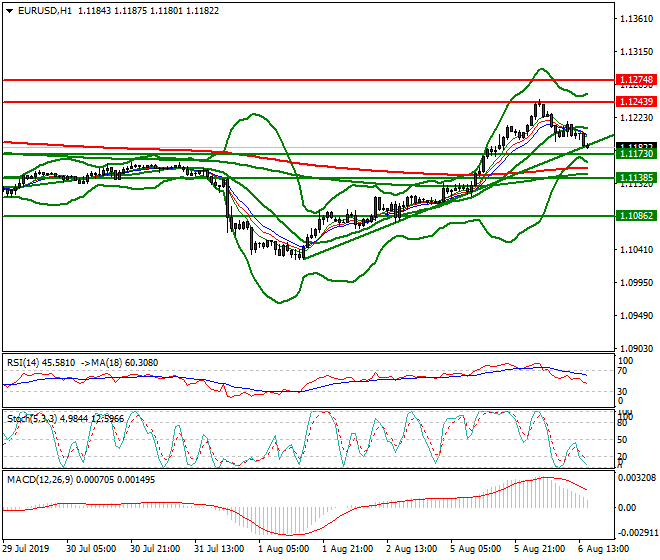Select the 1.10410 price axis value

[636, 249]
